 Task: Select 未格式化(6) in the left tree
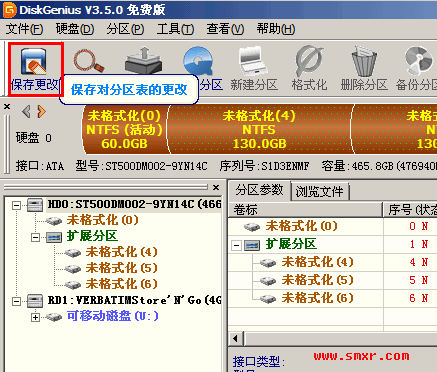(x=122, y=284)
